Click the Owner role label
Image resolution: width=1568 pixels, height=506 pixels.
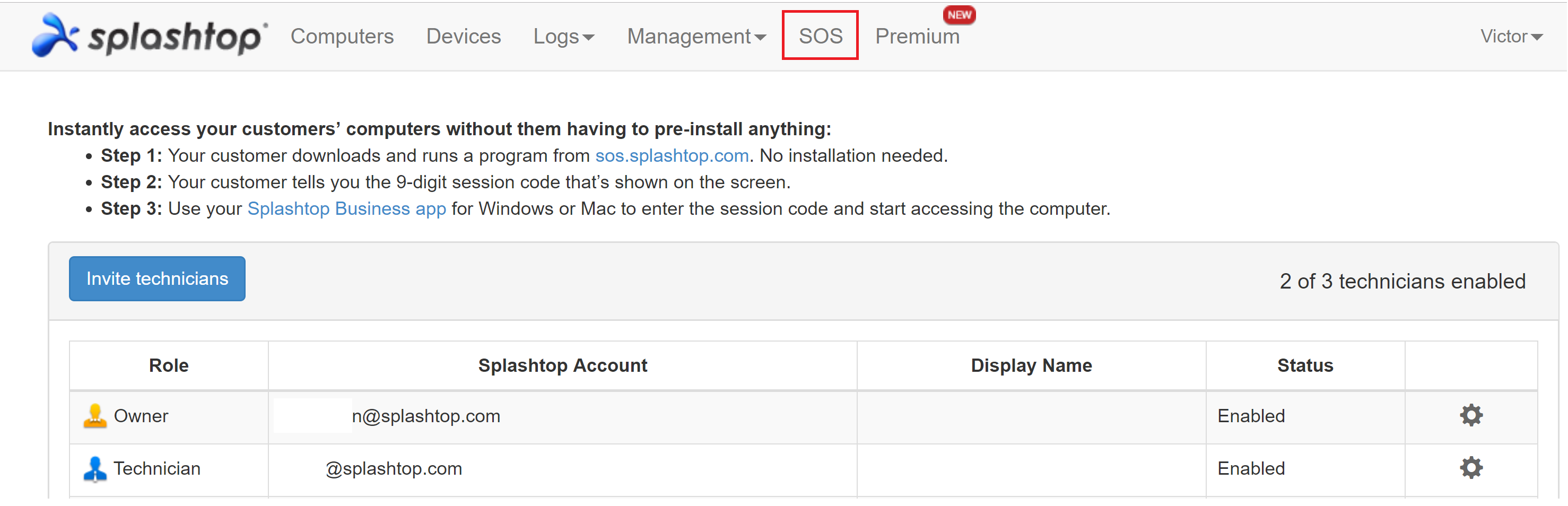pyautogui.click(x=141, y=416)
